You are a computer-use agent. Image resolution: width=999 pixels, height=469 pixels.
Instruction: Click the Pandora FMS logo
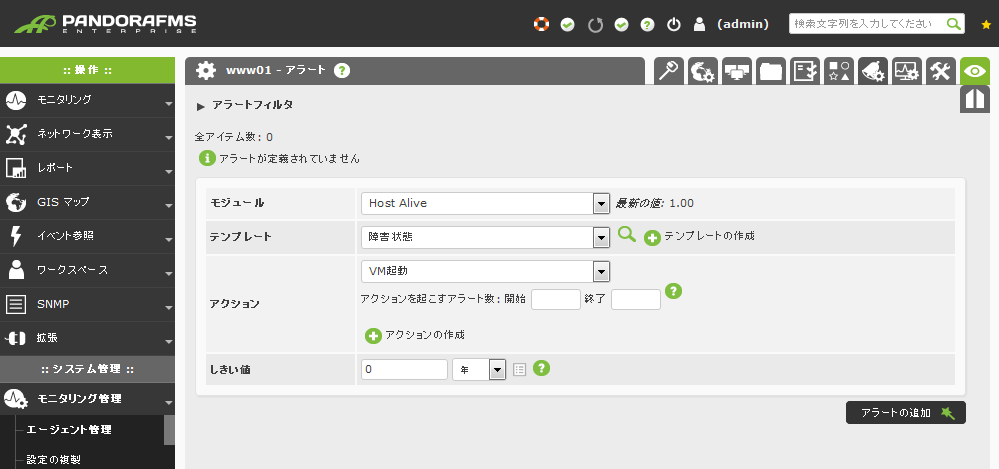(106, 24)
